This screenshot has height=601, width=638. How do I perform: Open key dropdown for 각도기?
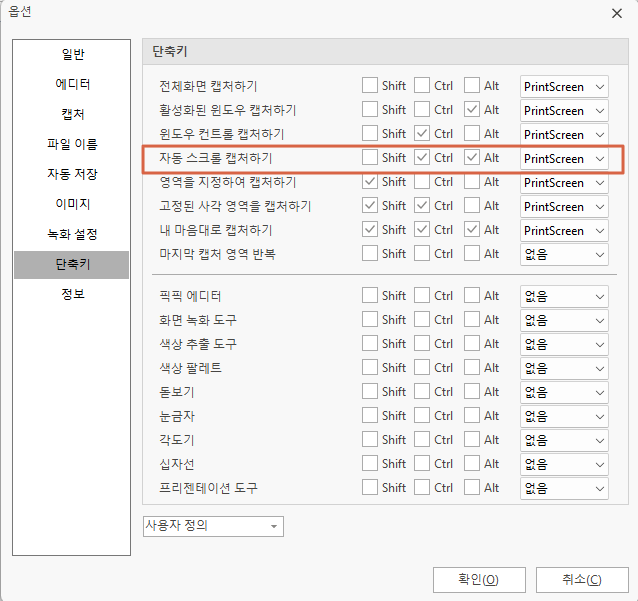pos(564,441)
